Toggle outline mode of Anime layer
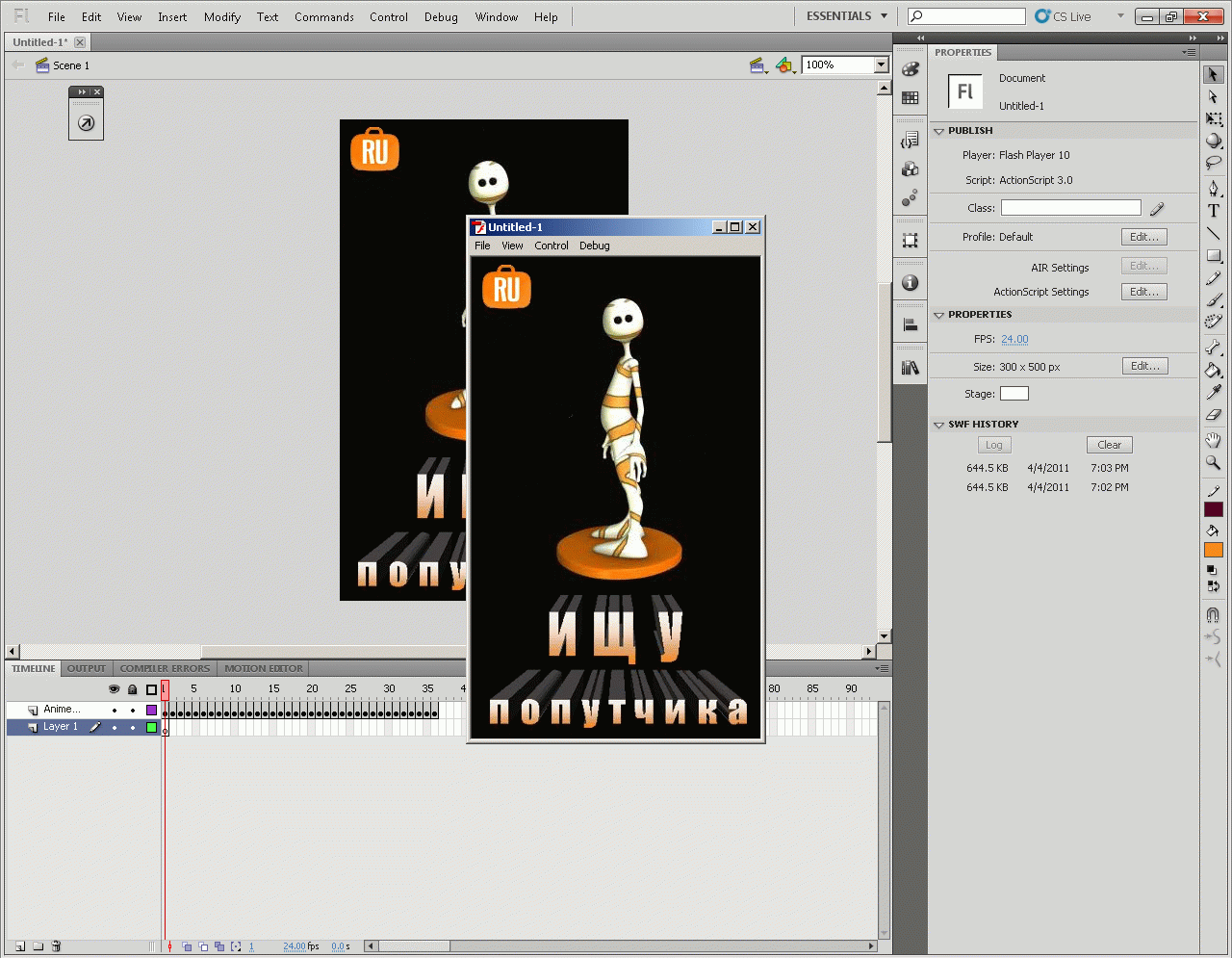This screenshot has width=1232, height=958. click(x=151, y=711)
